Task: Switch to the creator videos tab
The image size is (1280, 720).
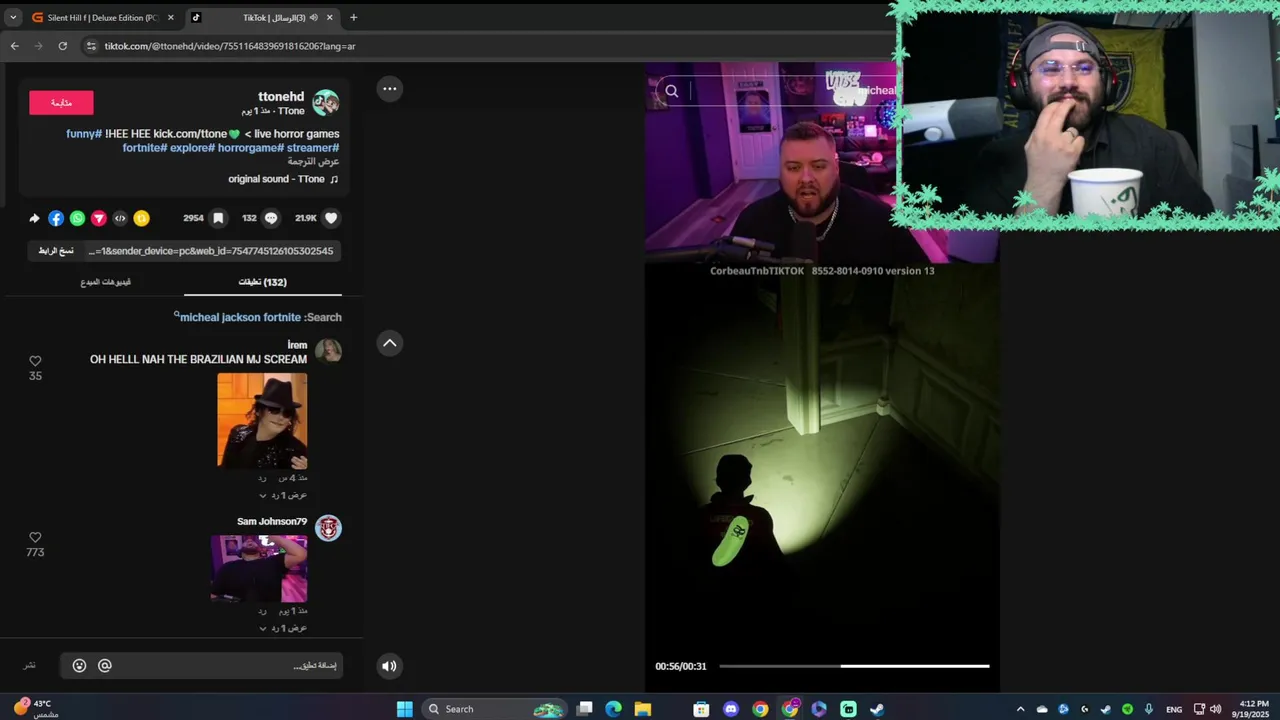Action: pyautogui.click(x=106, y=283)
